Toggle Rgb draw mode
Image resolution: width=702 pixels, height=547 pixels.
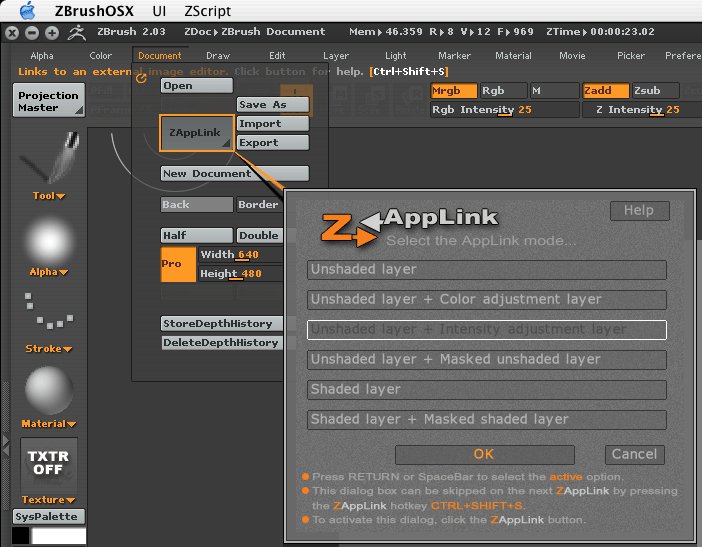point(503,91)
